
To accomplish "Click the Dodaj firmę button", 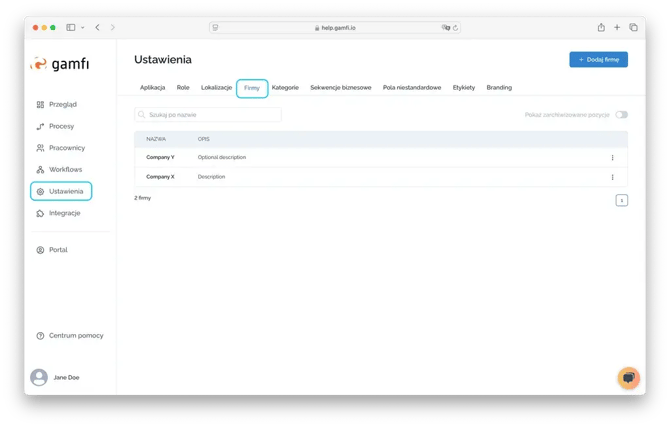I will pos(598,60).
